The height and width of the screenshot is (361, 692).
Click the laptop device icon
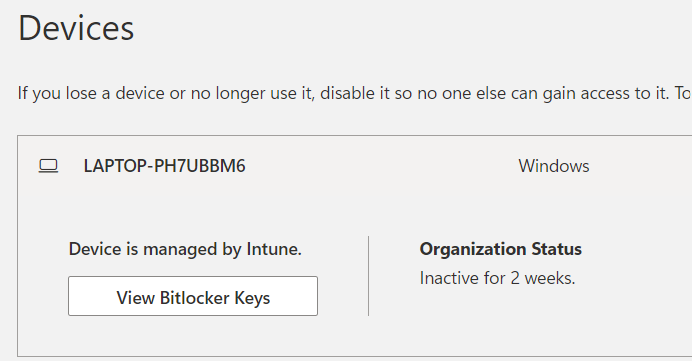click(x=48, y=166)
